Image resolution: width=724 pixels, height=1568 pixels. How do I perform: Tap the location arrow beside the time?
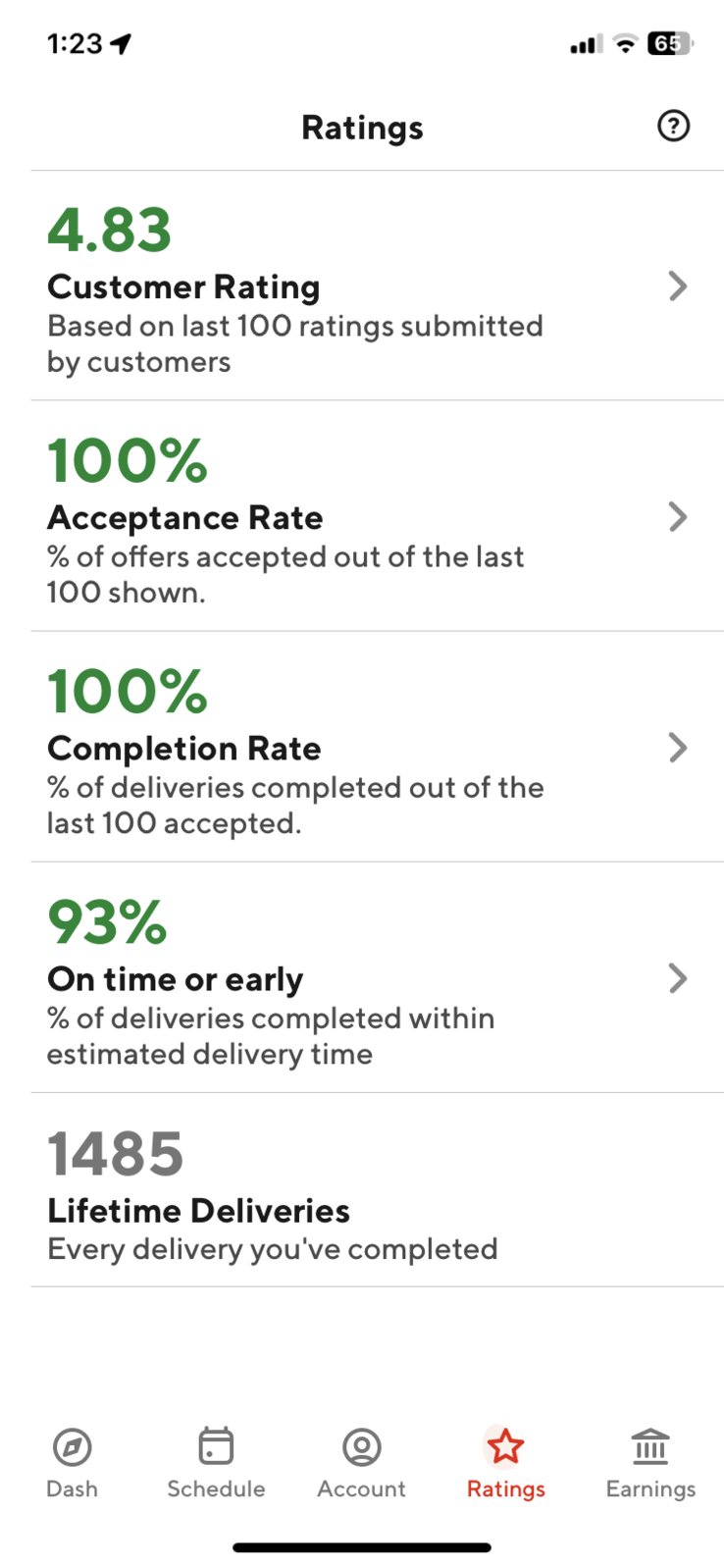tap(121, 44)
